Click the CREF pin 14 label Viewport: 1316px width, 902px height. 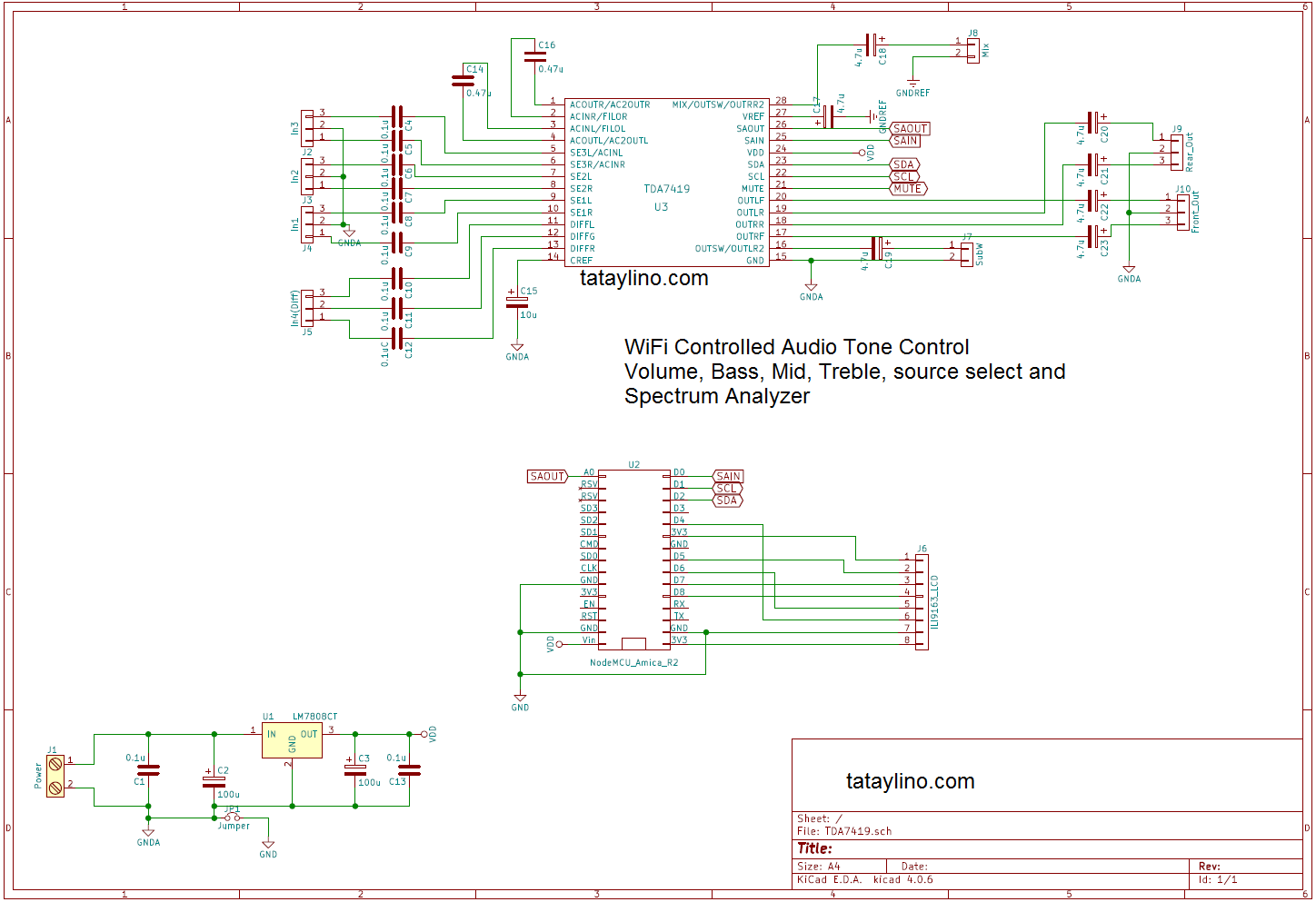[x=581, y=260]
